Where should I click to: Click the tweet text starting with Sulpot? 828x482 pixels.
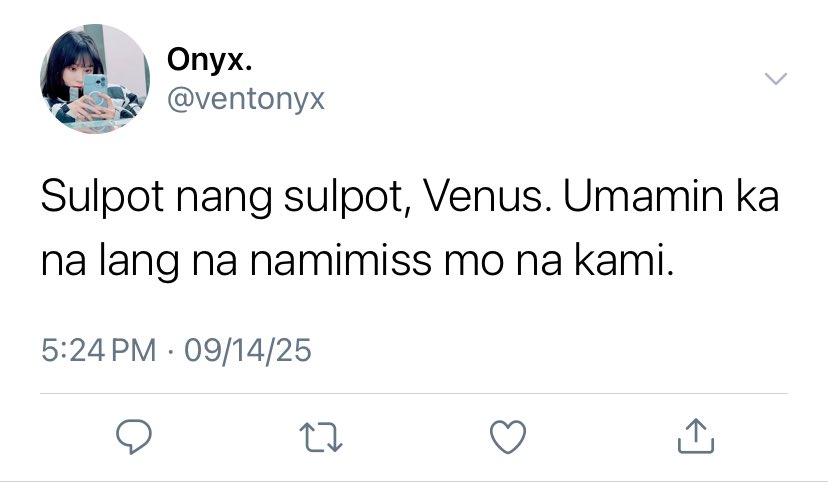pyautogui.click(x=410, y=229)
